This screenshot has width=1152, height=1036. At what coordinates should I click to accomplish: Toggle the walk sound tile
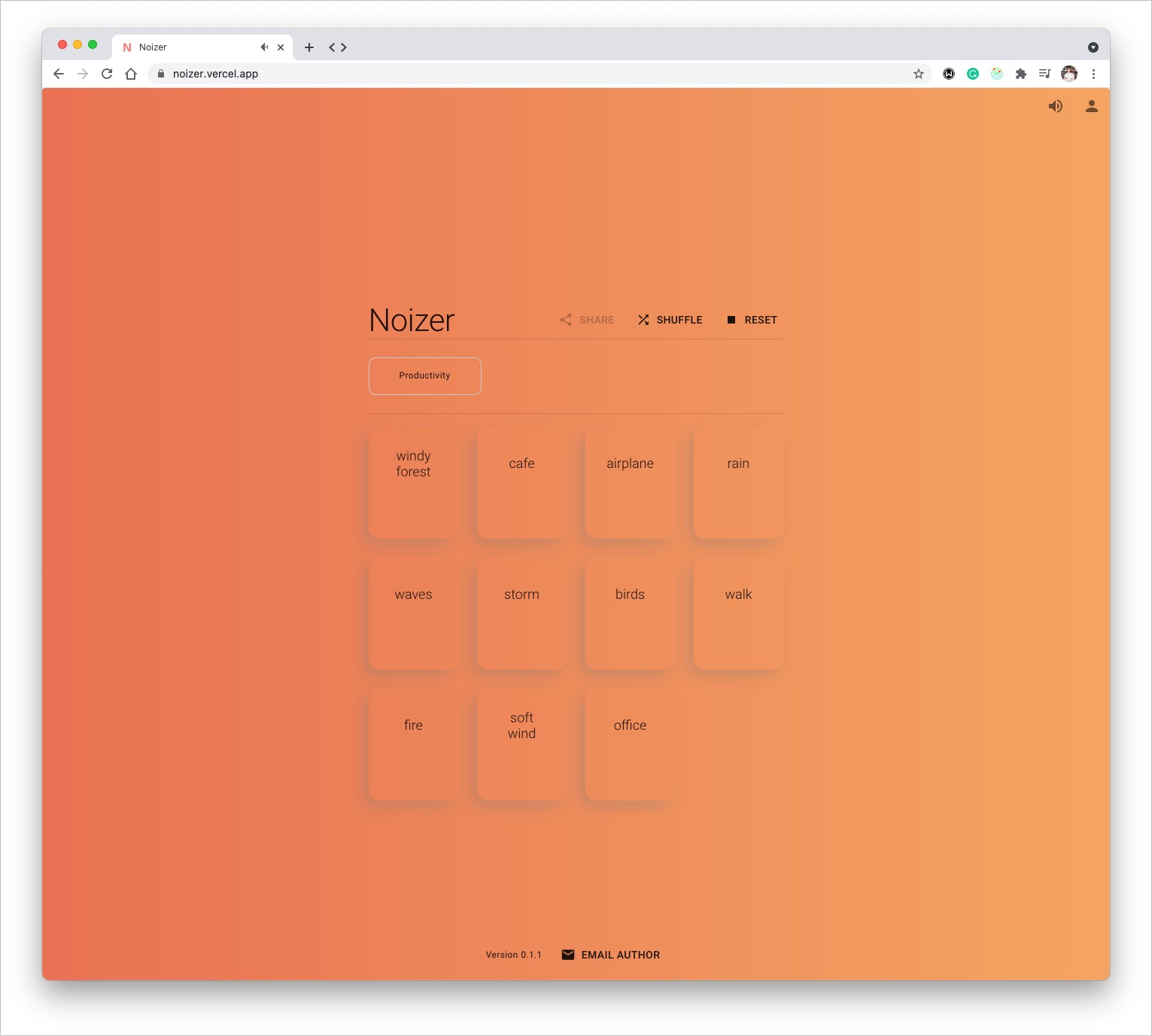[739, 613]
